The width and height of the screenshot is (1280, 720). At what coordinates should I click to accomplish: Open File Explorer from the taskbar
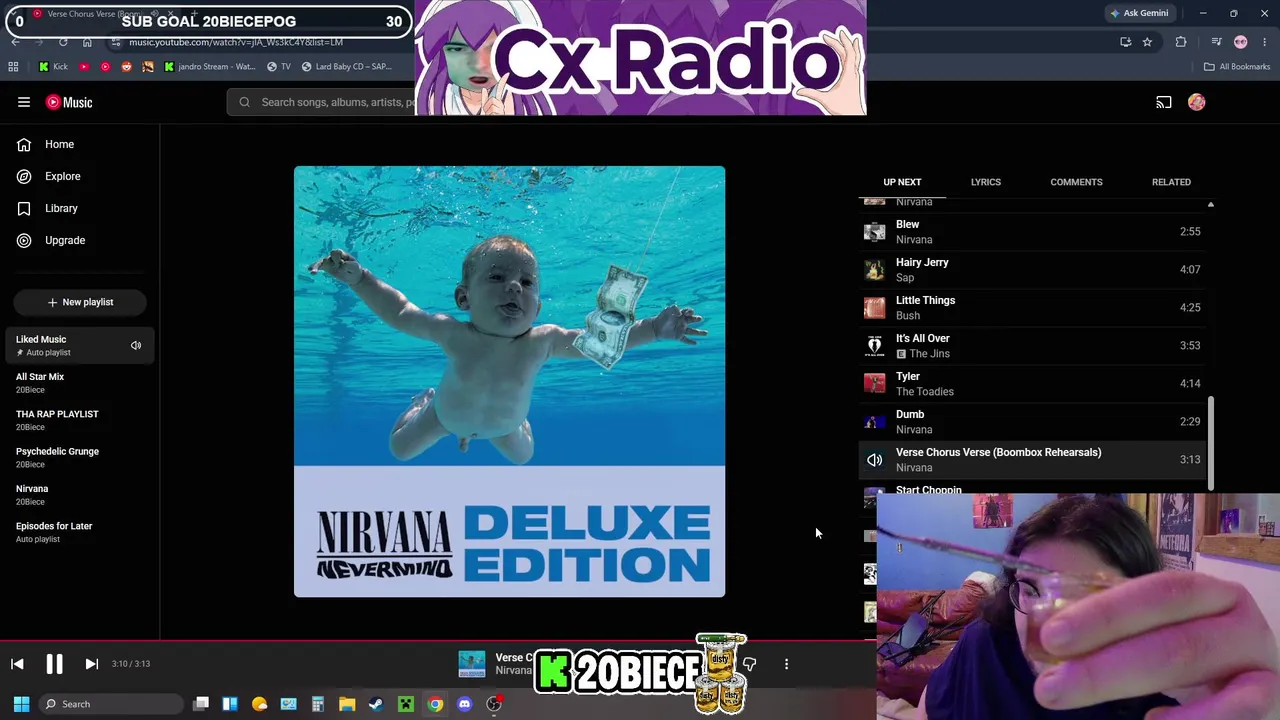[x=347, y=704]
